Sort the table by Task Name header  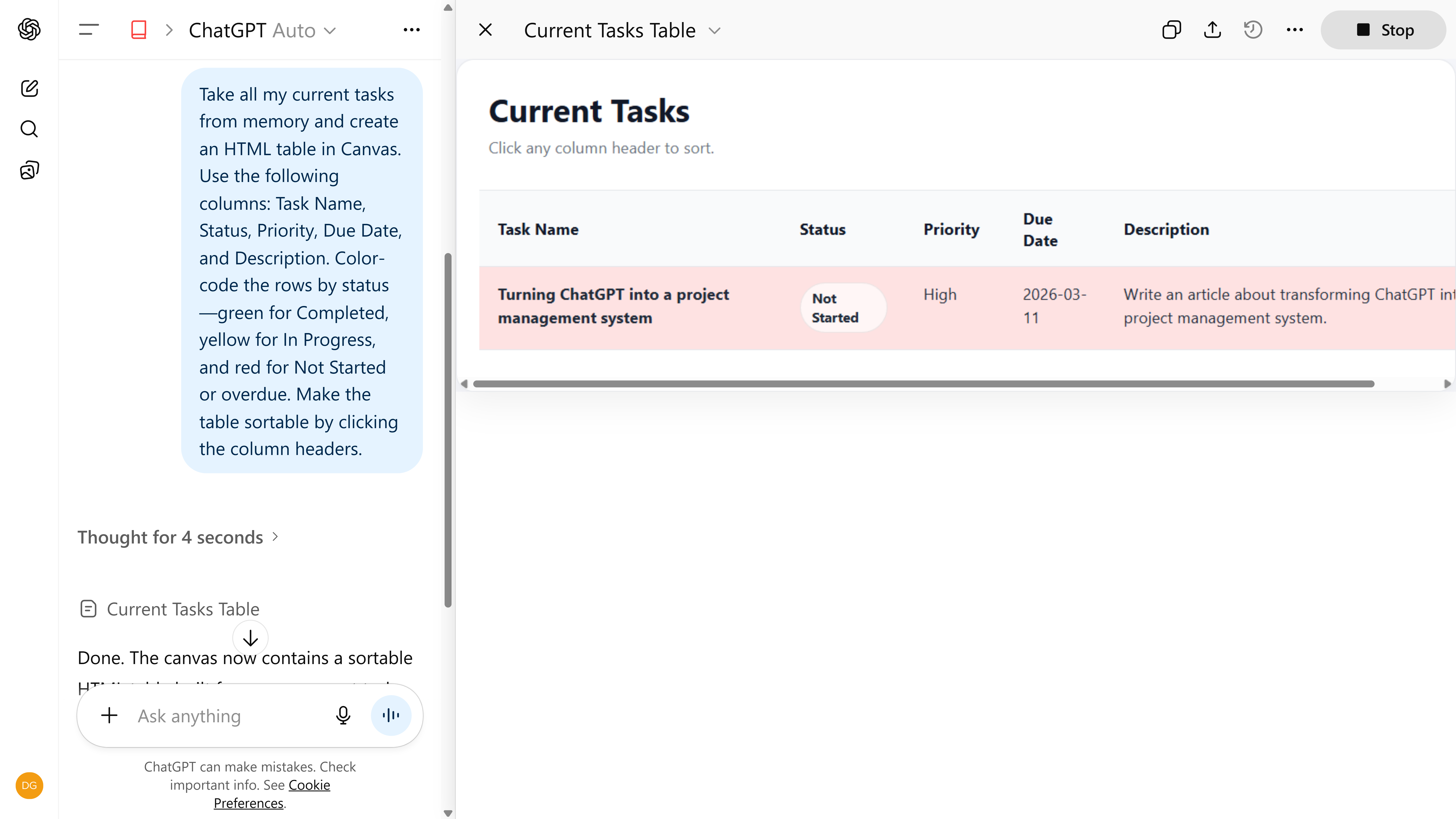pyautogui.click(x=538, y=230)
